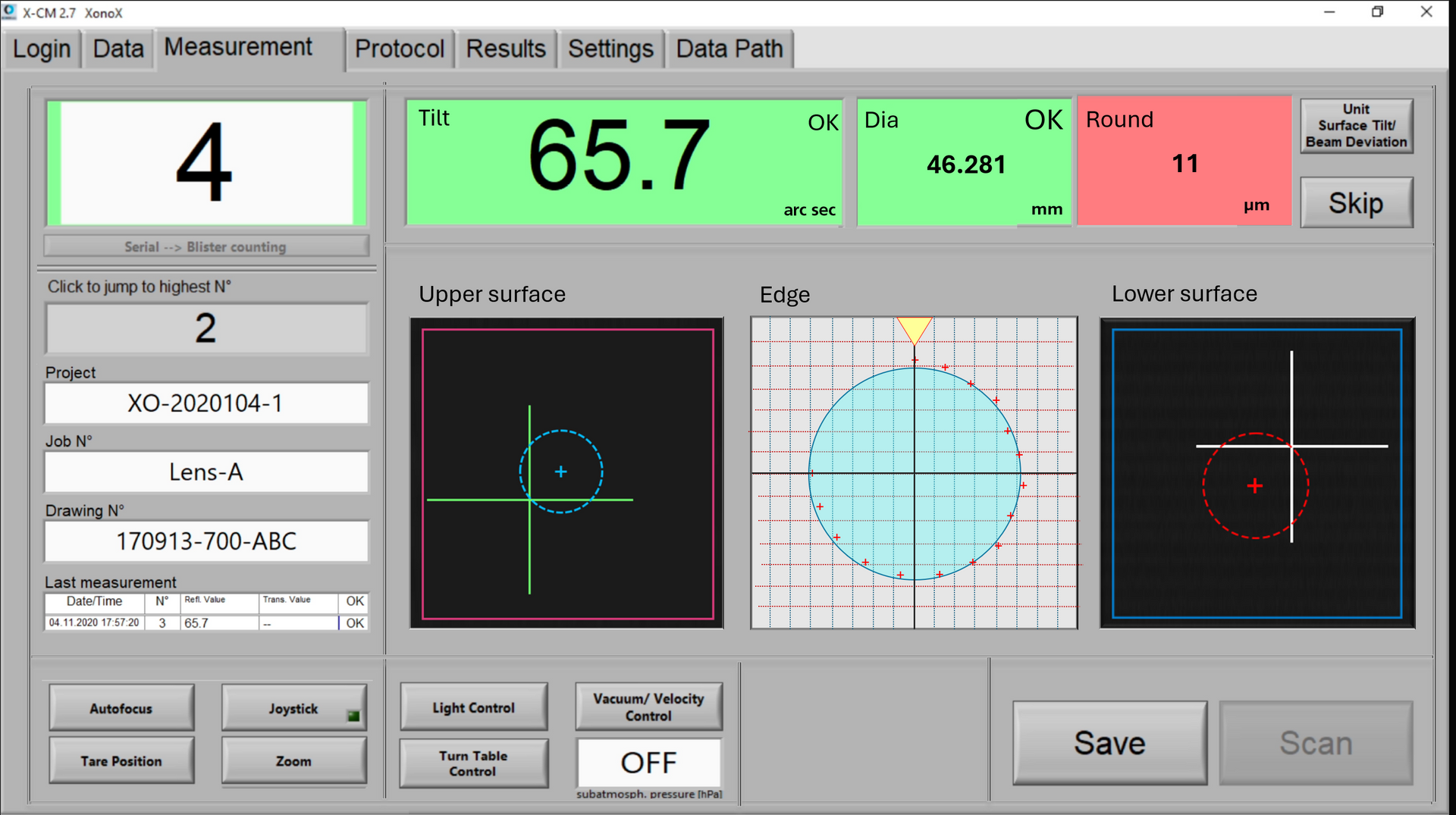
Task: Switch to the Results tab
Action: tap(505, 49)
